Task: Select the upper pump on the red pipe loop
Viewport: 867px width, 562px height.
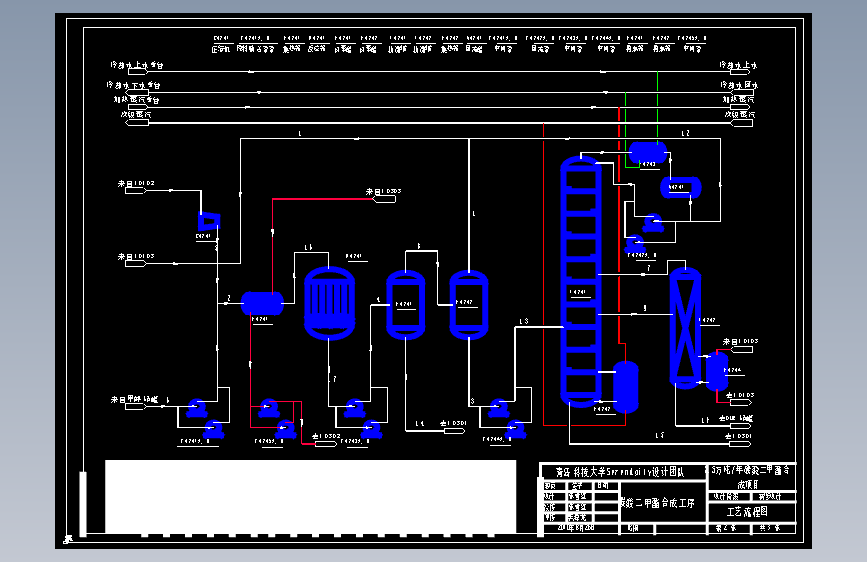Action: tap(268, 409)
